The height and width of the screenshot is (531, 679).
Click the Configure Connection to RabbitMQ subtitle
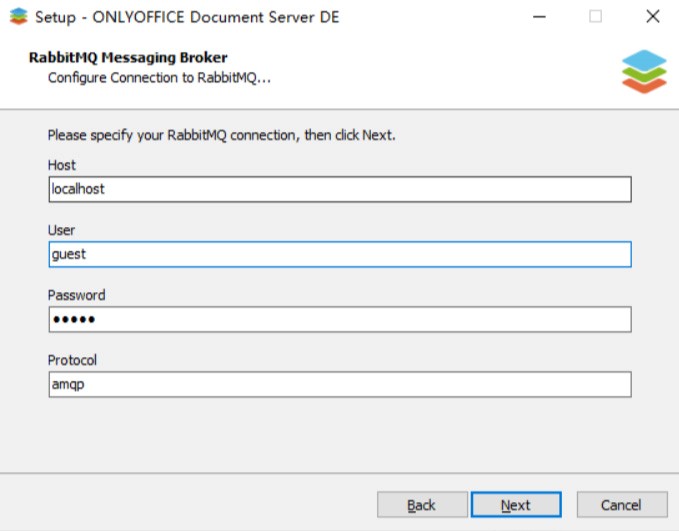pyautogui.click(x=159, y=78)
